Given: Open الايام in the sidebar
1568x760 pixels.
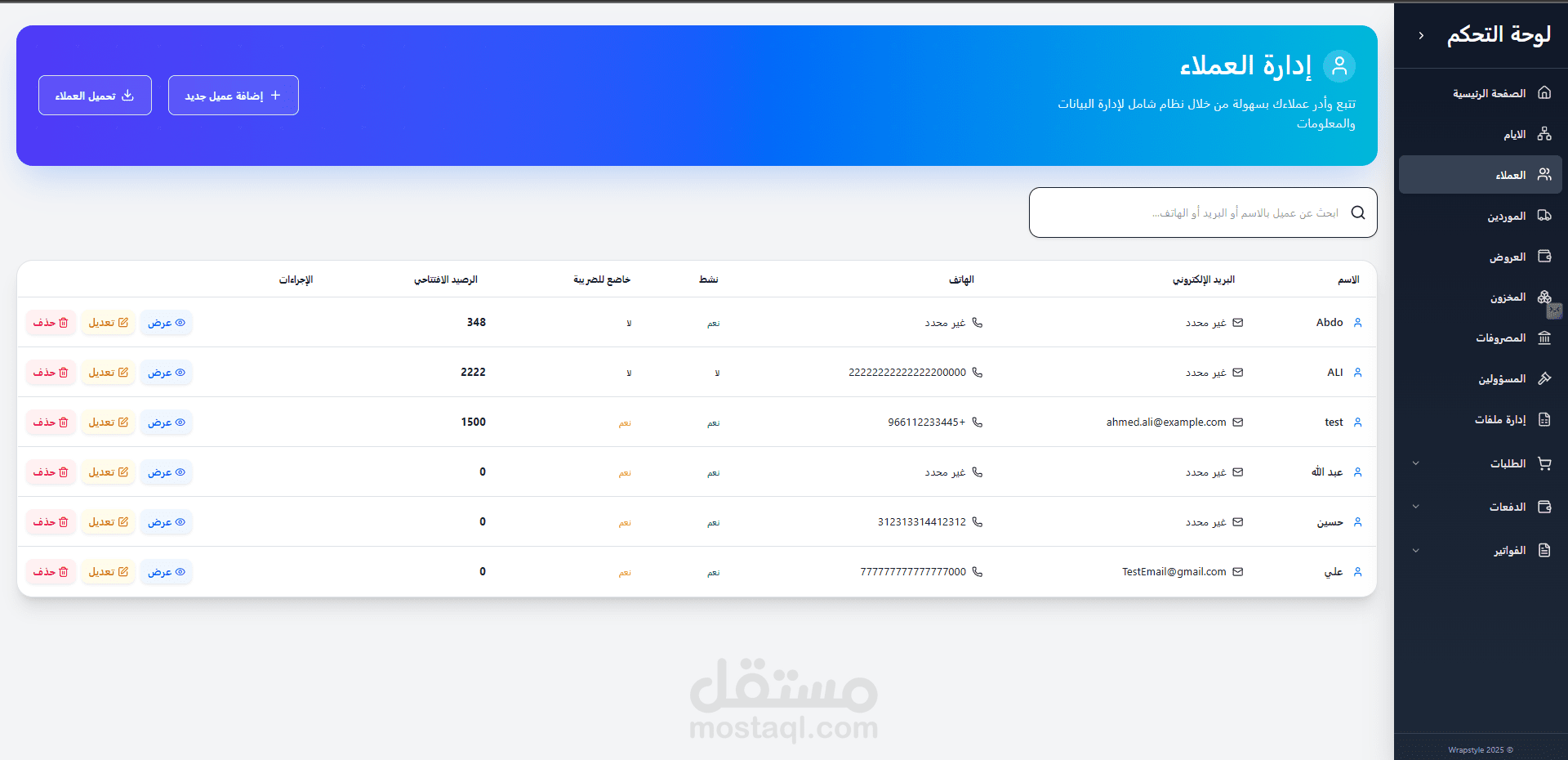Looking at the screenshot, I should click(x=1480, y=134).
